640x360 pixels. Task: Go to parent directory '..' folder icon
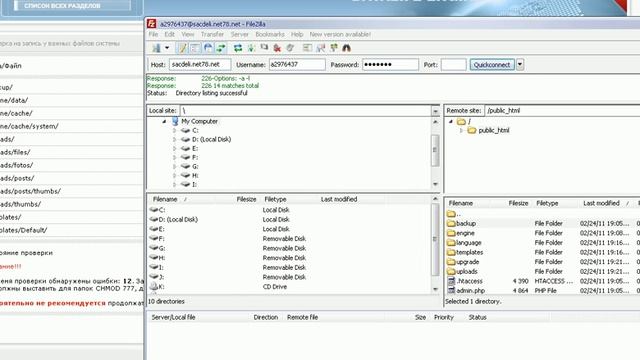coord(451,214)
